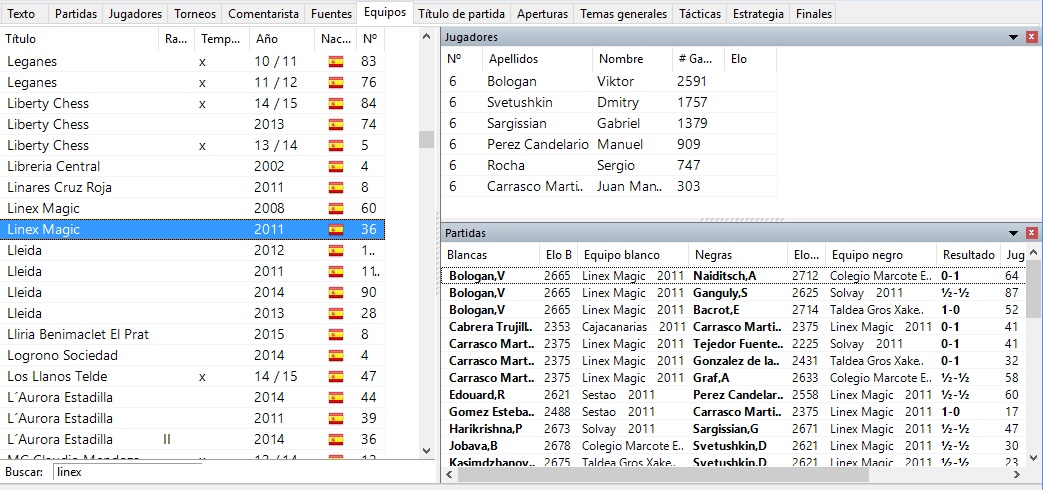Sort games by the Resultado column header

(x=968, y=255)
